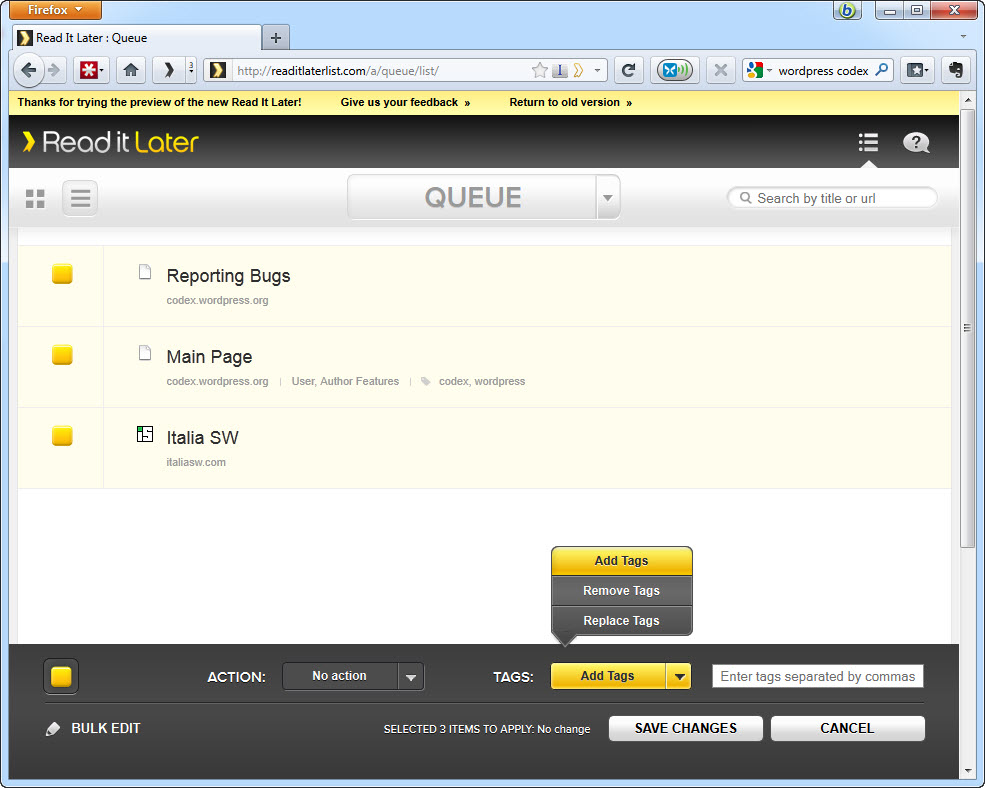
Task: Open the Italia SW item
Action: [202, 438]
